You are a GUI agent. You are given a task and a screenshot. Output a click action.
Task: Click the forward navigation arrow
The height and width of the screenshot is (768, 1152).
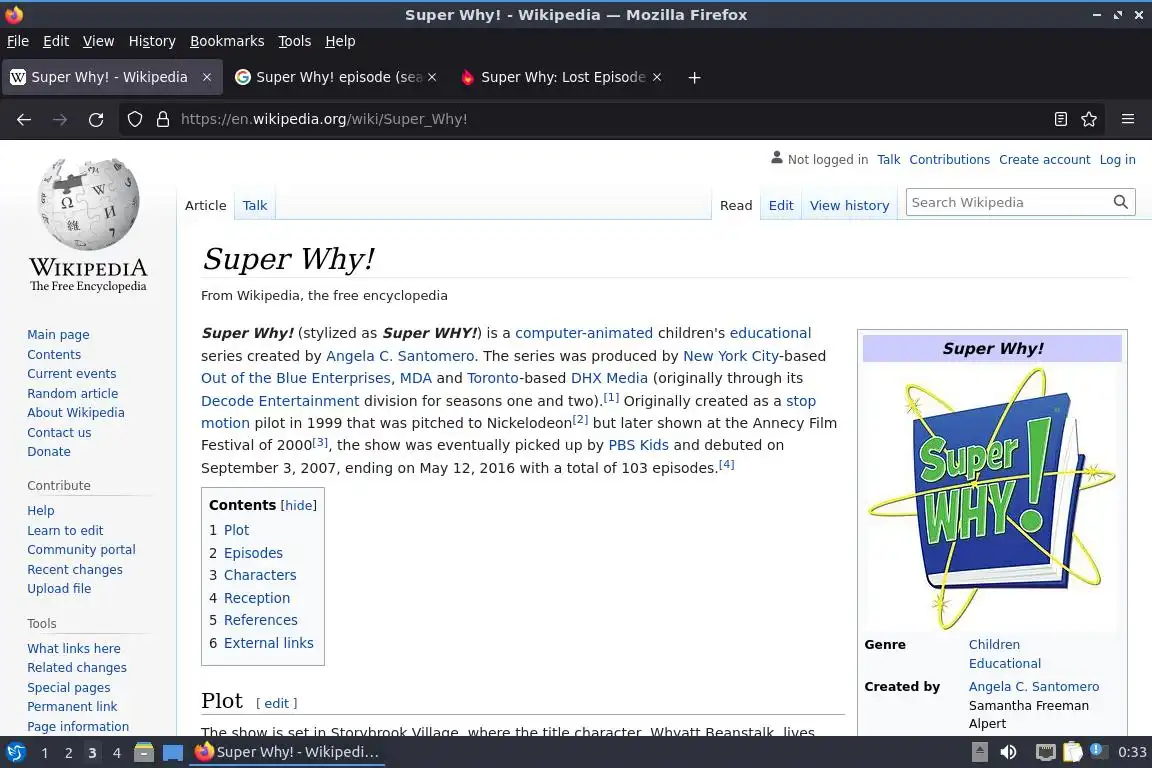60,119
